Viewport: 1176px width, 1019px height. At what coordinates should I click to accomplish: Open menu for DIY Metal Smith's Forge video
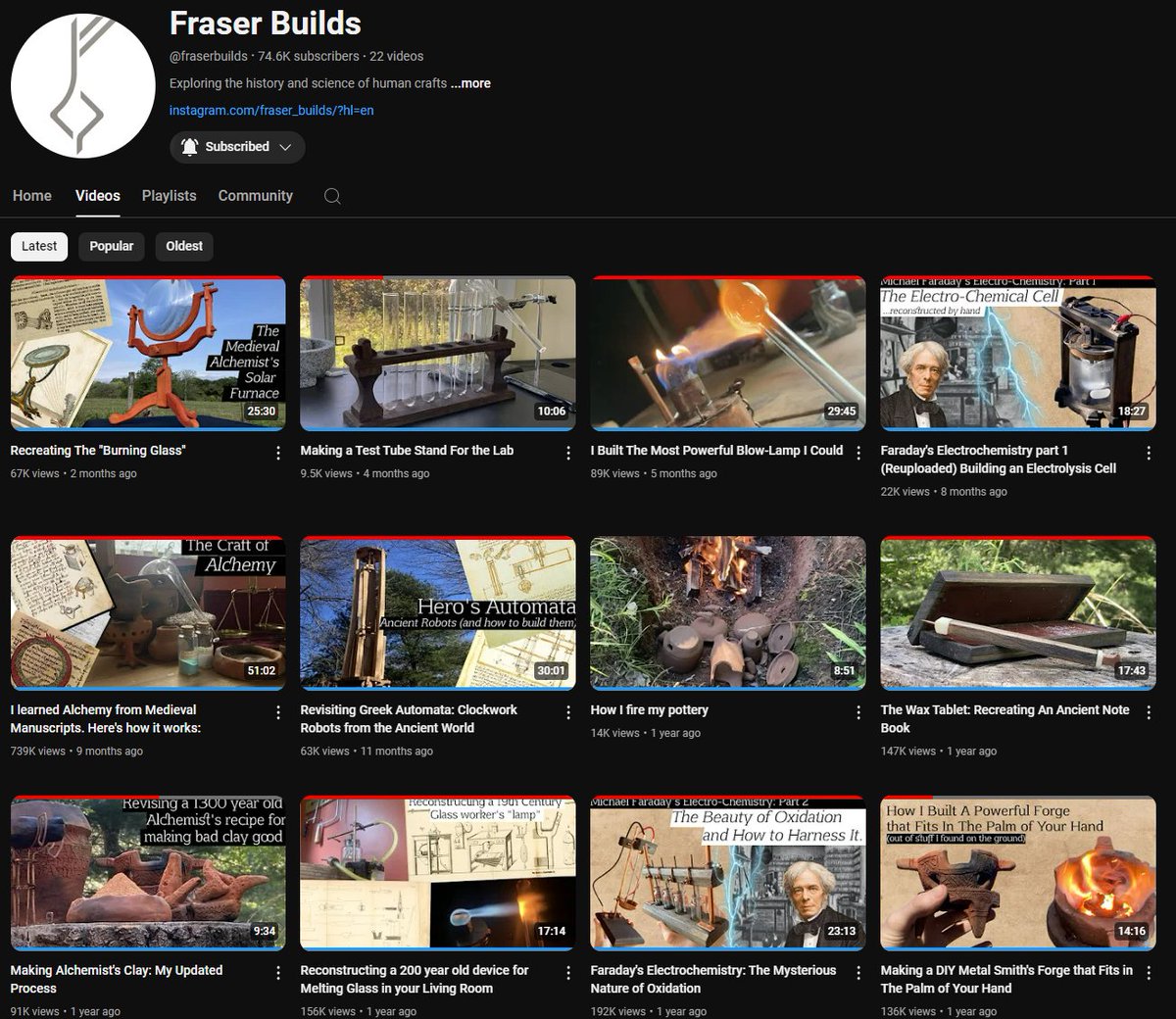coord(1149,973)
